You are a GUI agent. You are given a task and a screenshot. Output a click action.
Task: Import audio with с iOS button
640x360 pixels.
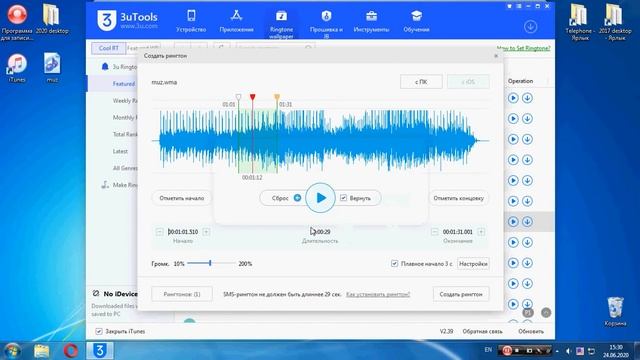point(468,82)
